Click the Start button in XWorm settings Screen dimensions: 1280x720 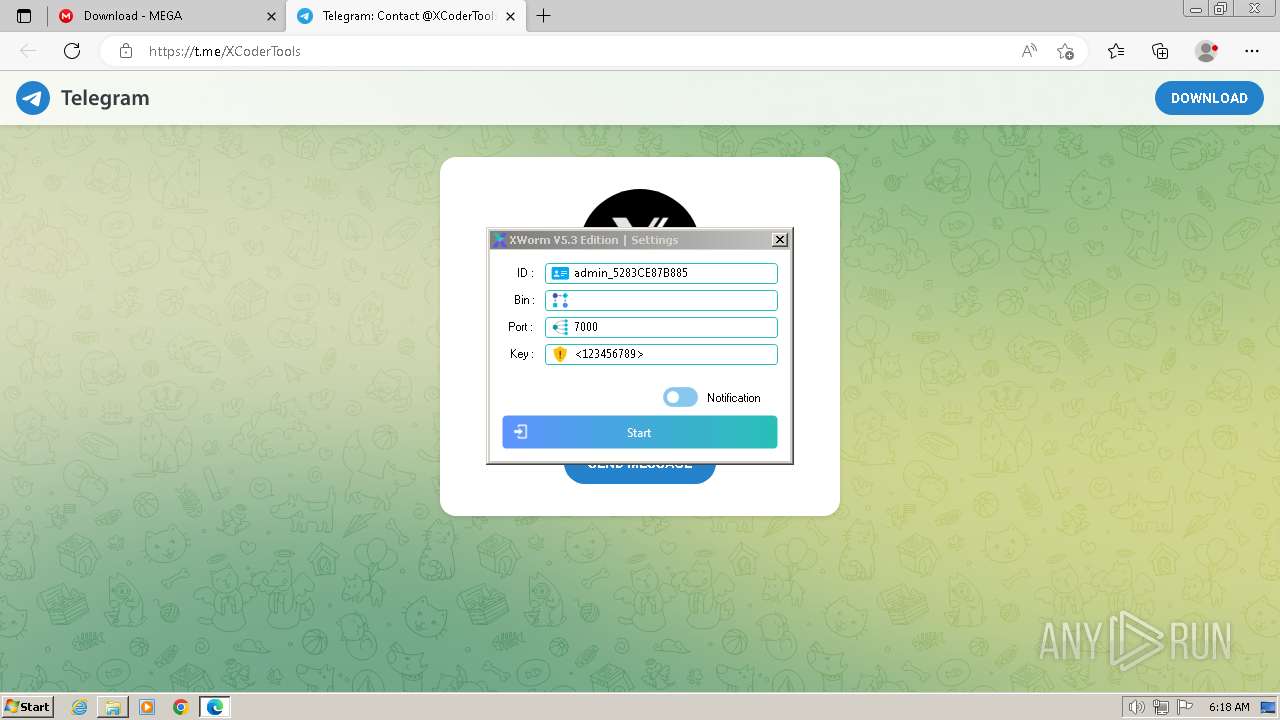pyautogui.click(x=639, y=432)
